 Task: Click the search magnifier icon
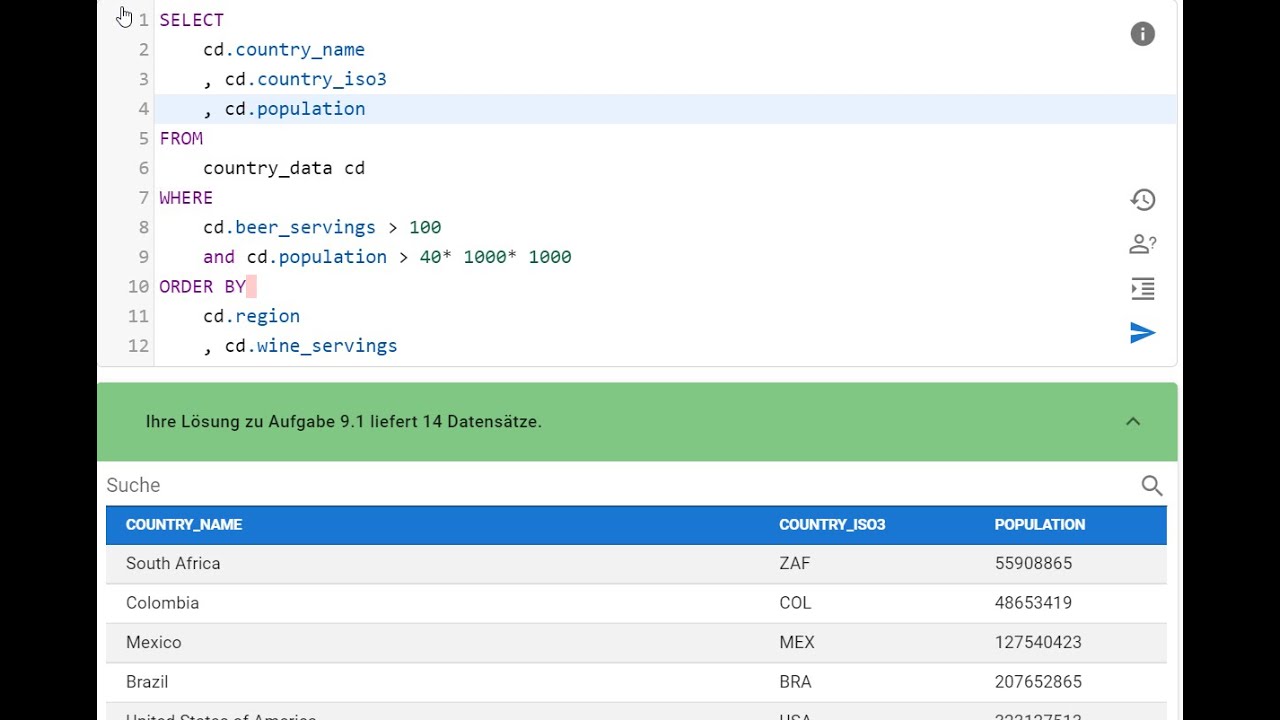1152,486
